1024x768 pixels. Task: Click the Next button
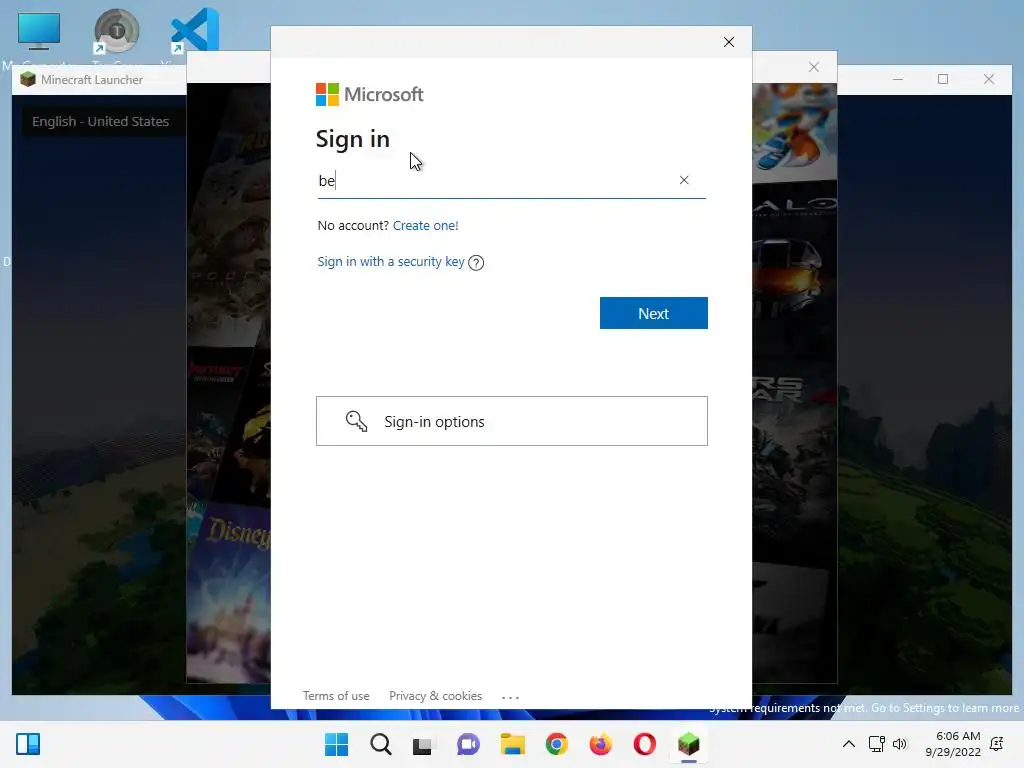point(653,313)
